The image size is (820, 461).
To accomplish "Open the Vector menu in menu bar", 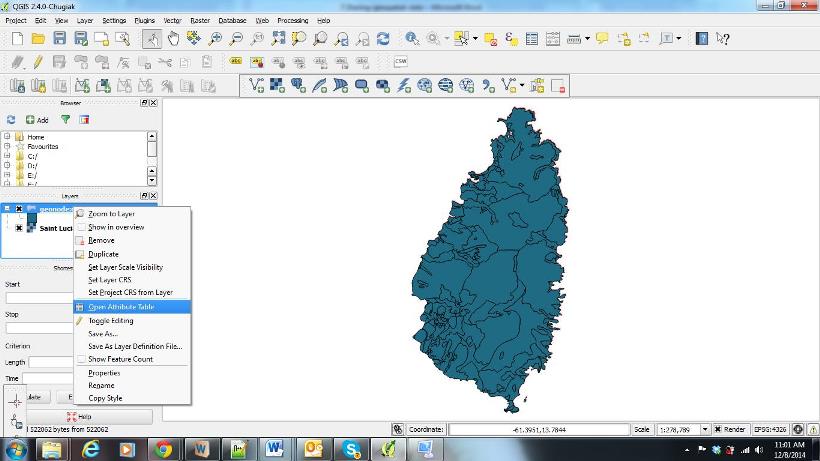I will click(x=172, y=20).
